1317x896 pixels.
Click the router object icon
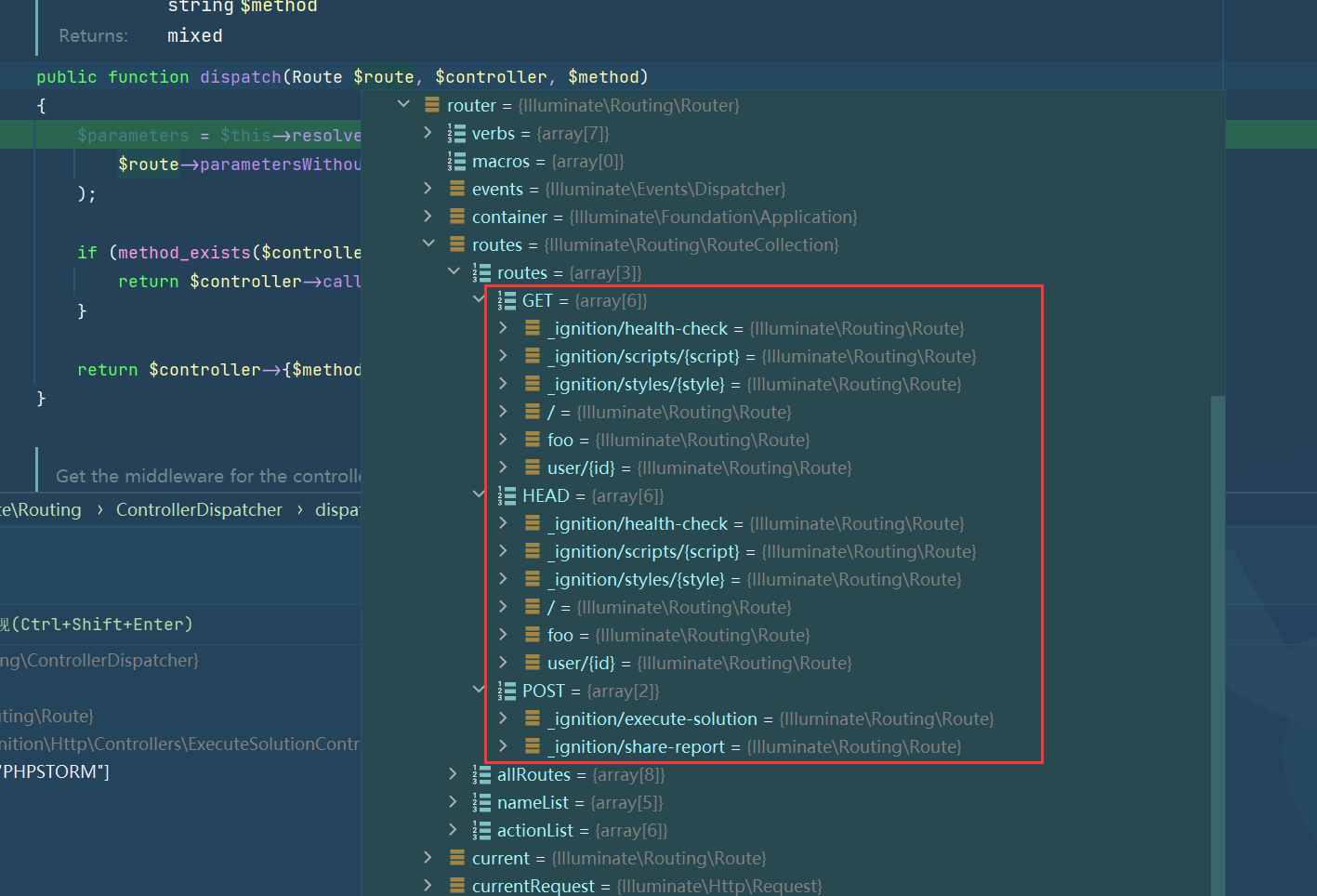[x=432, y=105]
